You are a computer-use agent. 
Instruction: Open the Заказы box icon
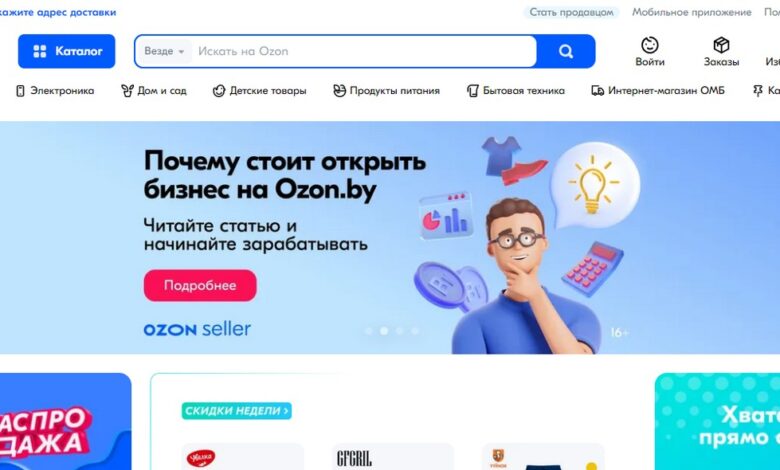tap(721, 45)
